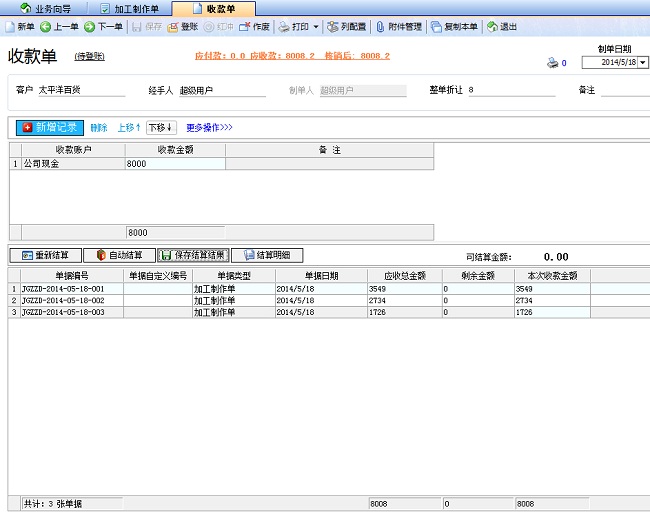The image size is (650, 512).
Task: Click the printer icon beside the date
Action: pyautogui.click(x=552, y=63)
